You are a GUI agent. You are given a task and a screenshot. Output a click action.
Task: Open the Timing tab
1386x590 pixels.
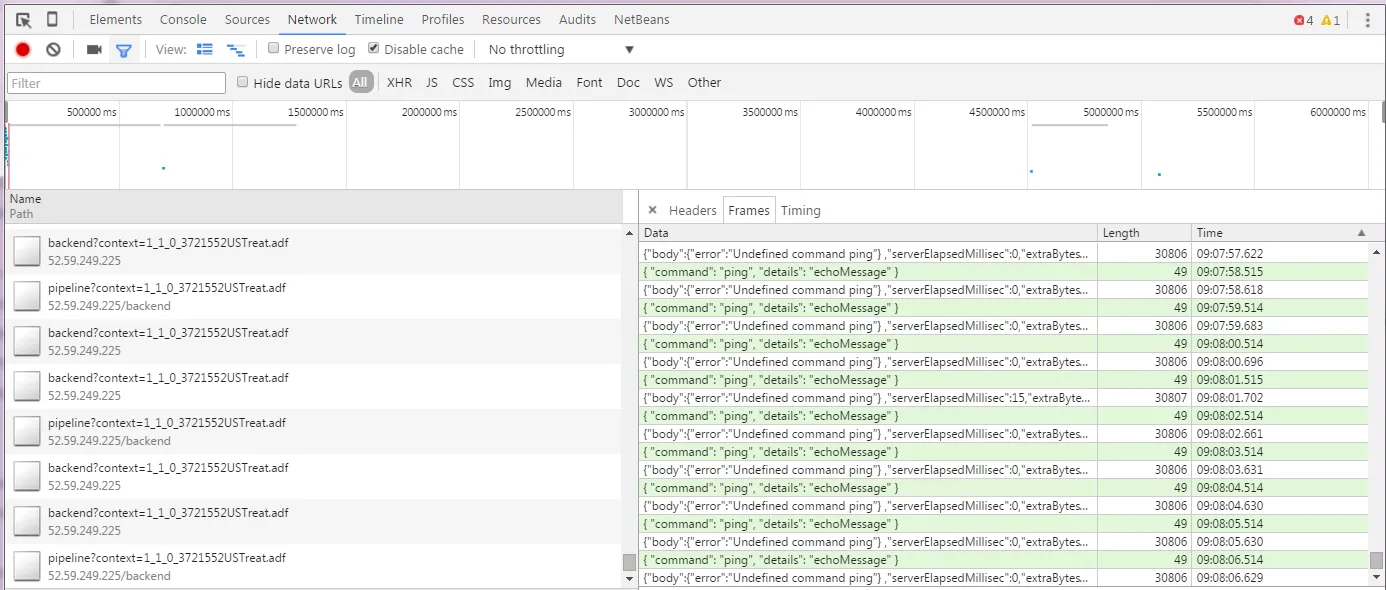800,210
